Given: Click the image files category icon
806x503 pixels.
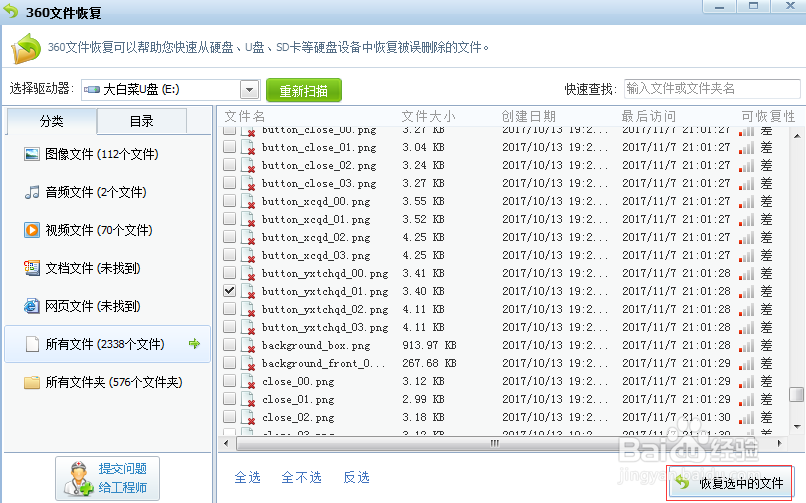Looking at the screenshot, I should click(32, 154).
